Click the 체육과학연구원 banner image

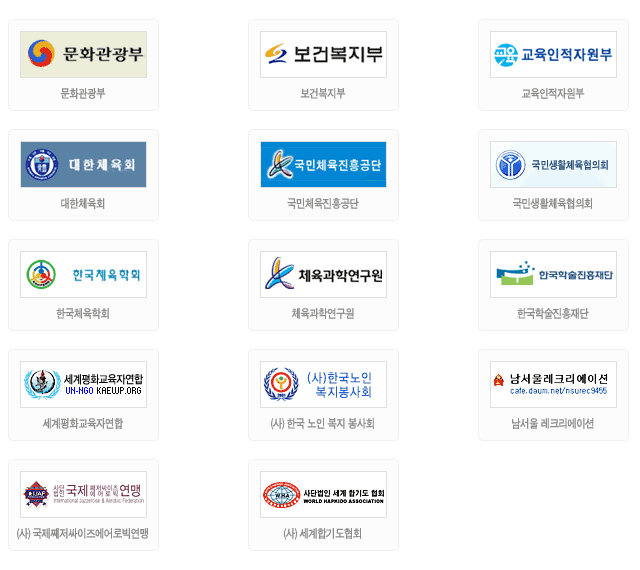point(323,274)
